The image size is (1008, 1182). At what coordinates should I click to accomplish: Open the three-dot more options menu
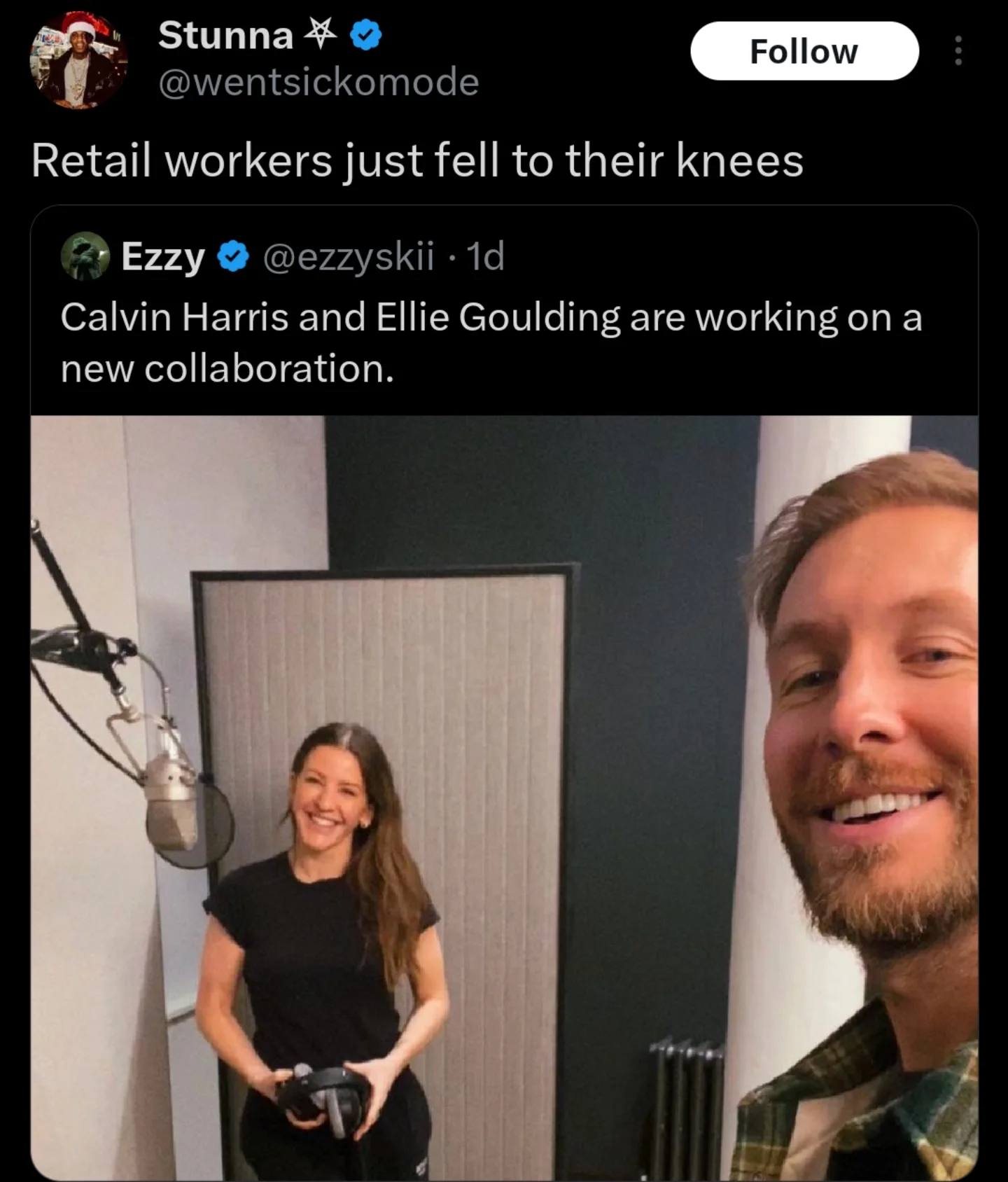958,50
